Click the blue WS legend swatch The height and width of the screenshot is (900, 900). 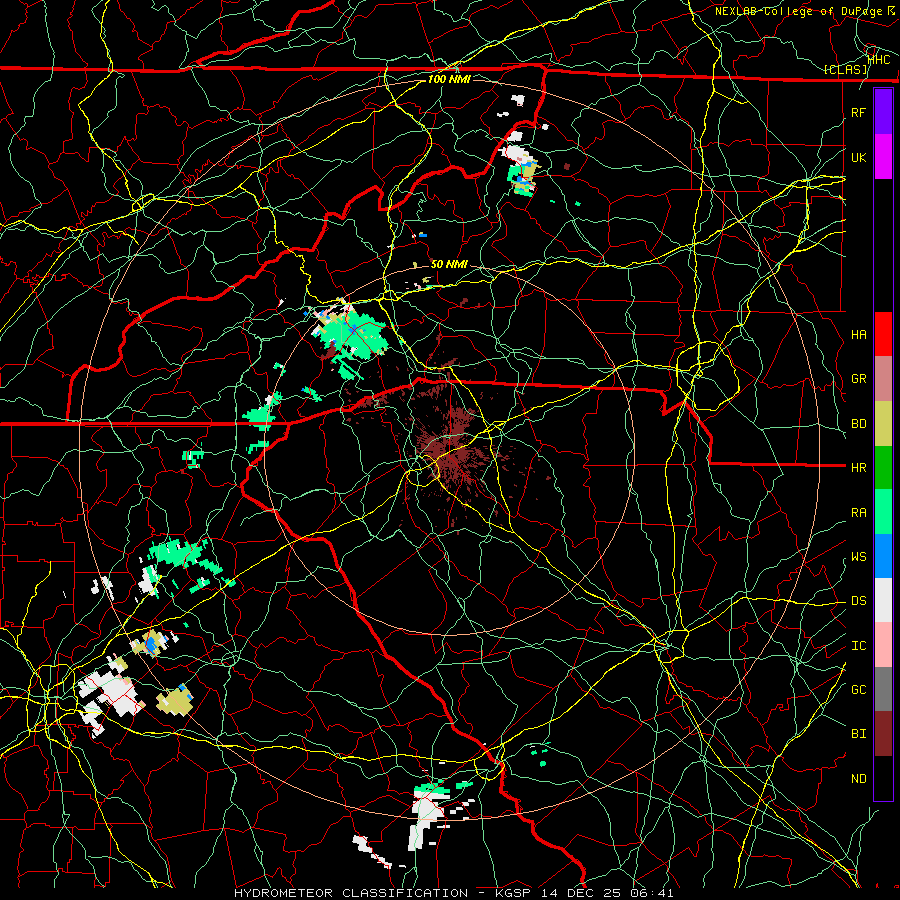click(x=883, y=556)
